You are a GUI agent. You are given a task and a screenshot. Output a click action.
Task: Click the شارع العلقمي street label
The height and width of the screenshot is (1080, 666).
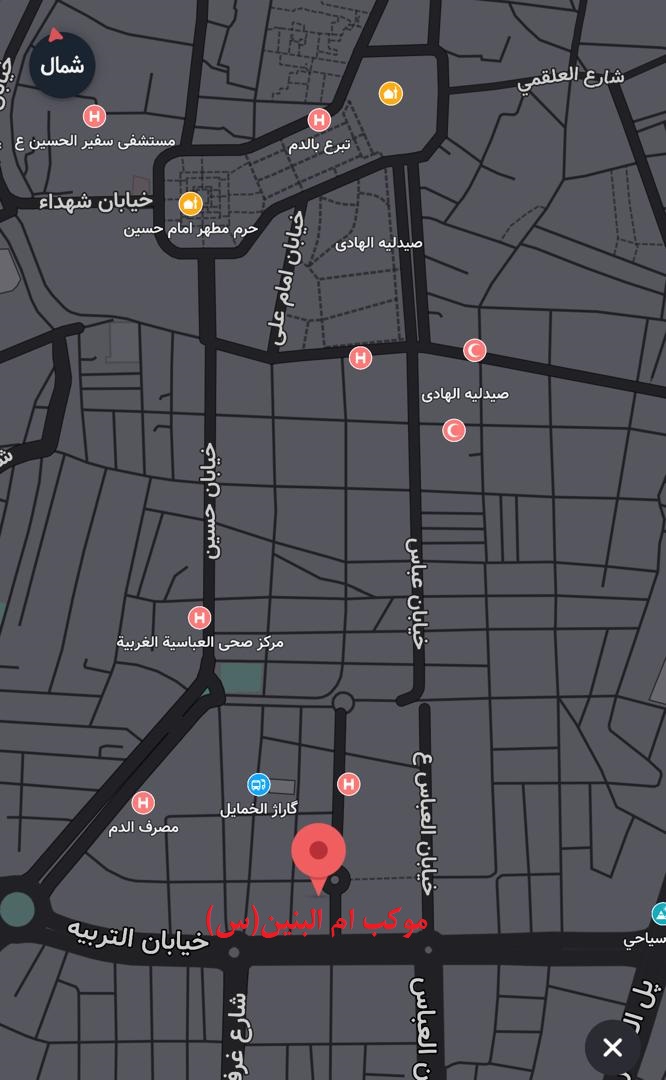point(571,77)
